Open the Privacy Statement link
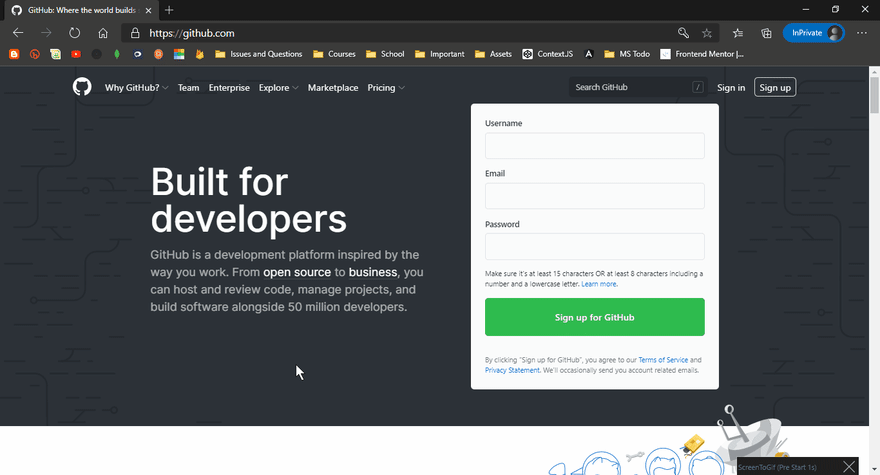Screen dimensions: 880x475 pos(512,371)
